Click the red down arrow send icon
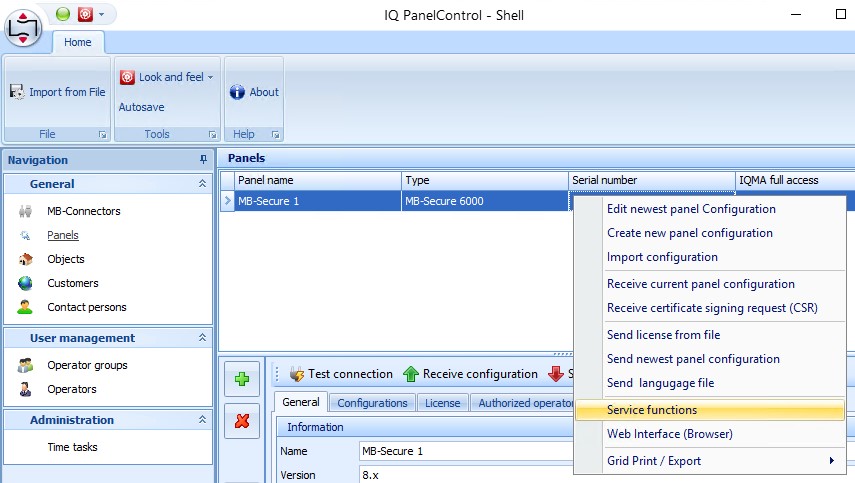 pyautogui.click(x=556, y=374)
